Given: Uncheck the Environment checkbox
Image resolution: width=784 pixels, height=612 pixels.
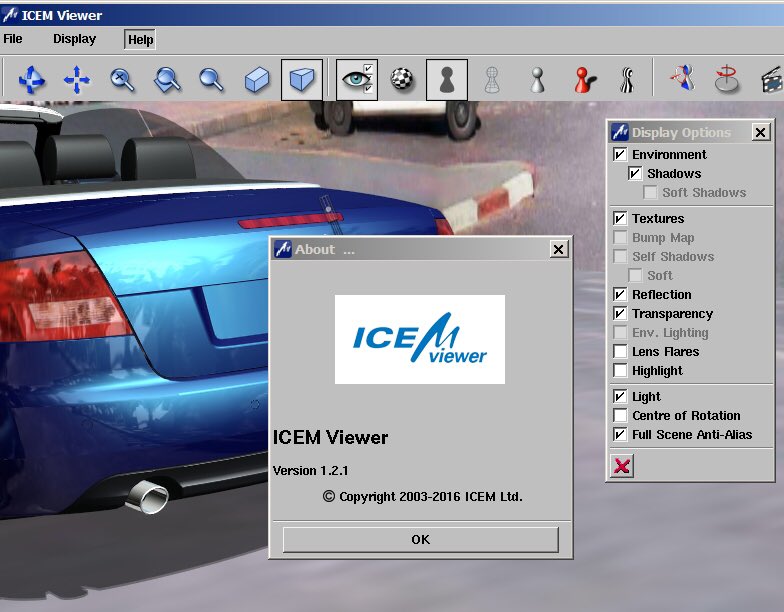Looking at the screenshot, I should 620,154.
